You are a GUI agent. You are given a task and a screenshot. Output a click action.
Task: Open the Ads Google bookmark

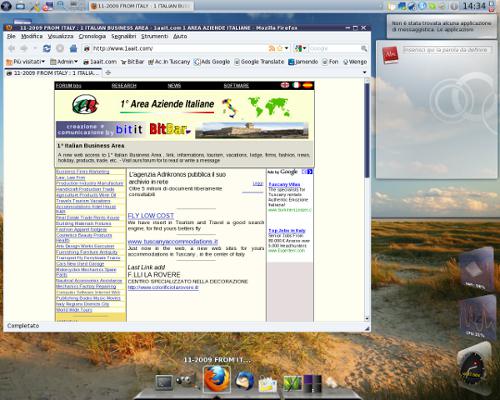coord(212,62)
